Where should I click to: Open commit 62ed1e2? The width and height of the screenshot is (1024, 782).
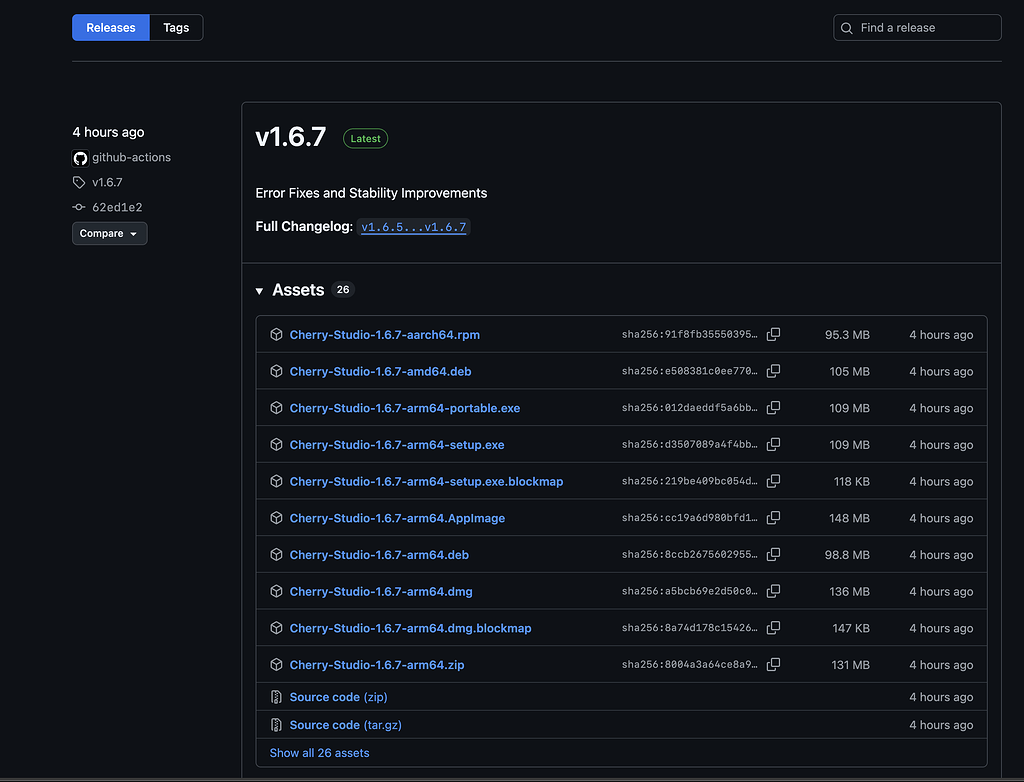tap(117, 207)
